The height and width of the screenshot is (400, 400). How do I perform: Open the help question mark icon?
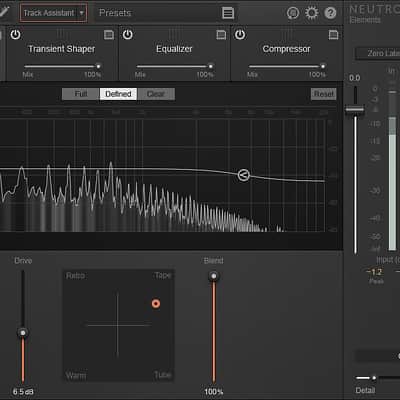point(330,13)
